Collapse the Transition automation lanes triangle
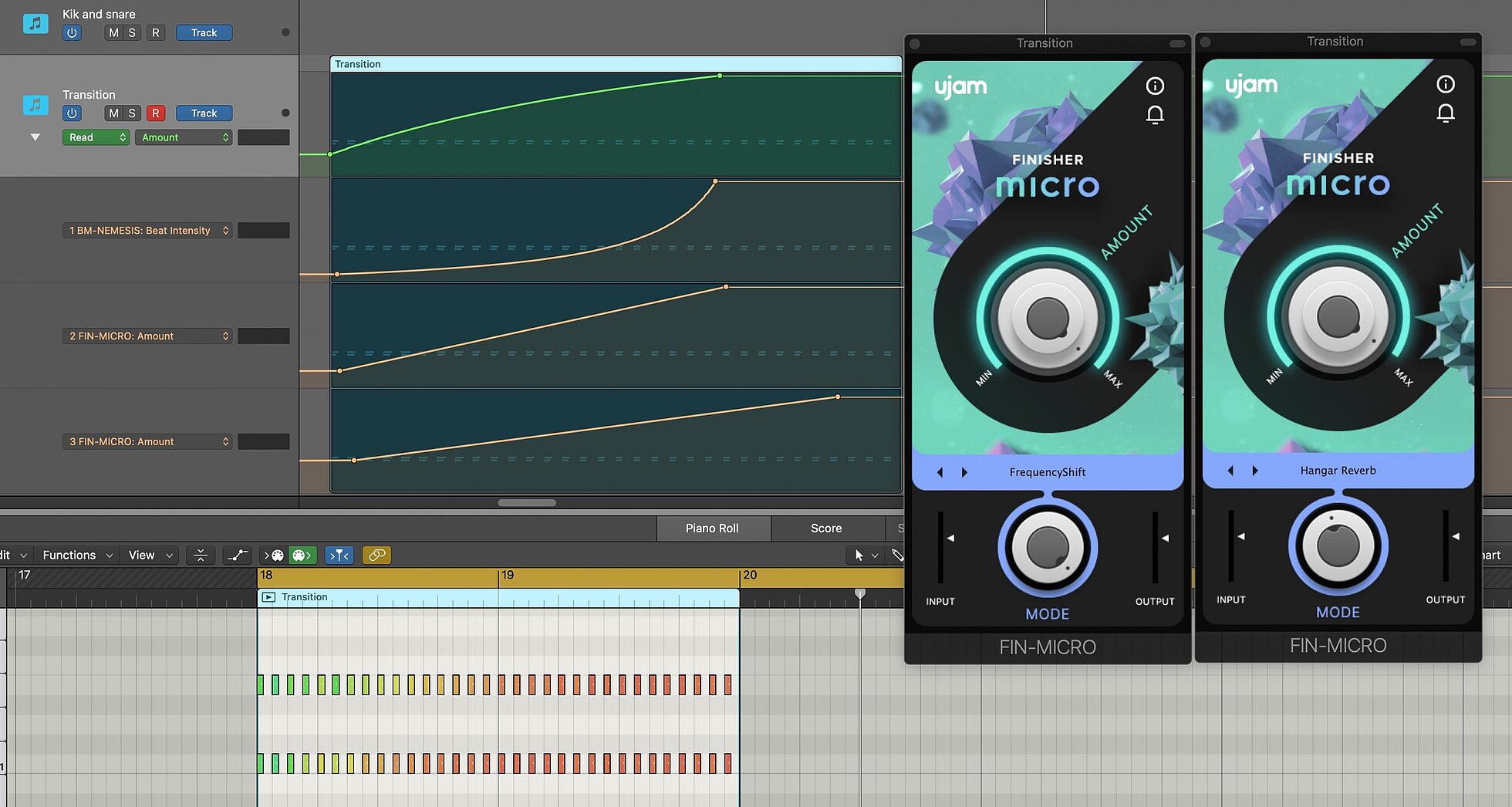 (x=35, y=137)
